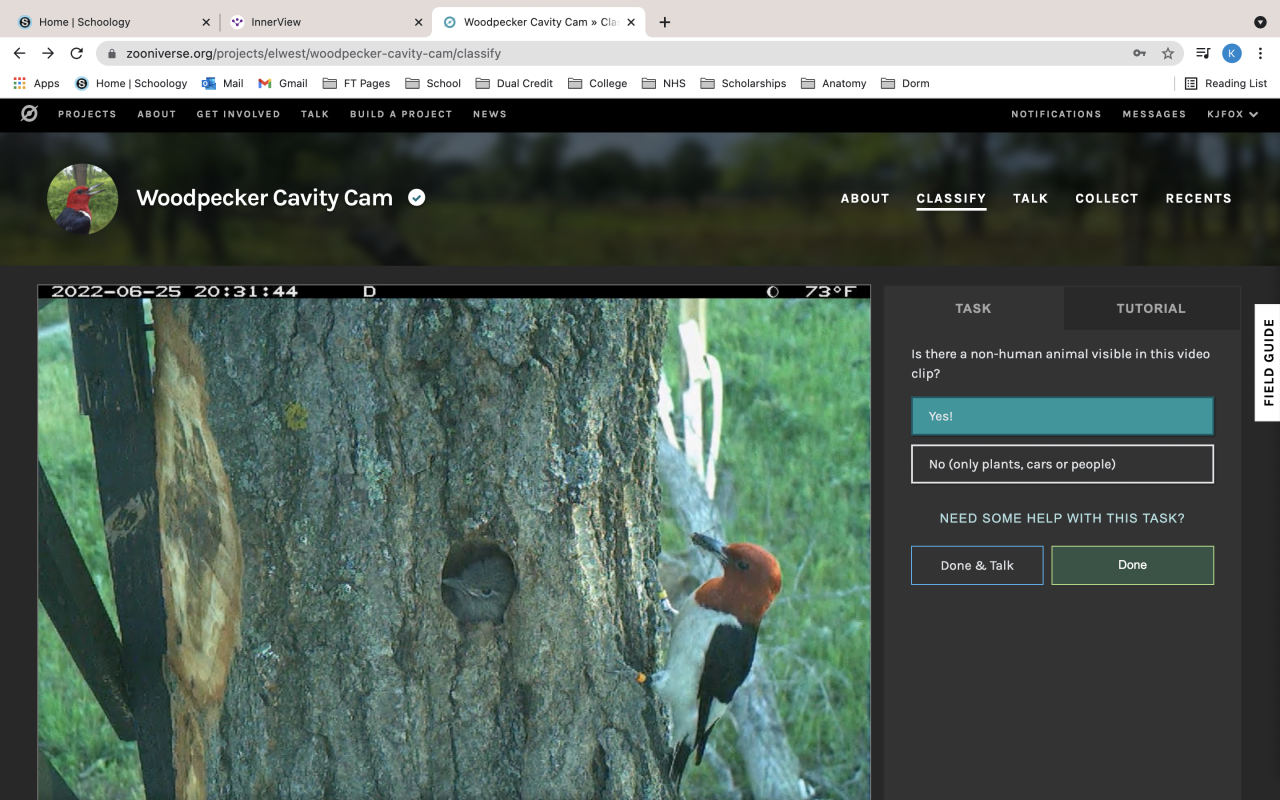Click the Done & Talk button
The width and height of the screenshot is (1280, 800).
(x=977, y=565)
